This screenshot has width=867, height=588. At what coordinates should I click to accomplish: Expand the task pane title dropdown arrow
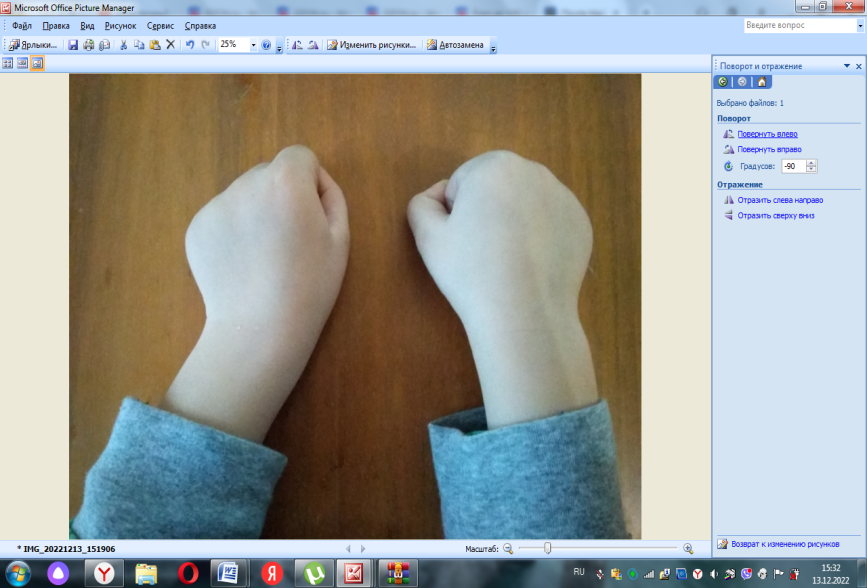click(845, 66)
